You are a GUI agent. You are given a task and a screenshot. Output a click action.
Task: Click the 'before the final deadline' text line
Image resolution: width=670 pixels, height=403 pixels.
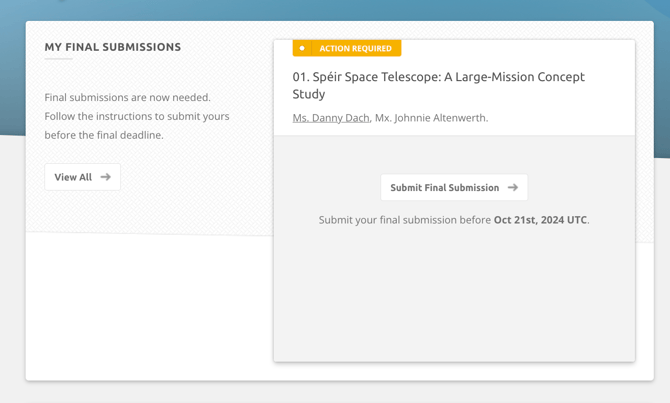pyautogui.click(x=103, y=135)
